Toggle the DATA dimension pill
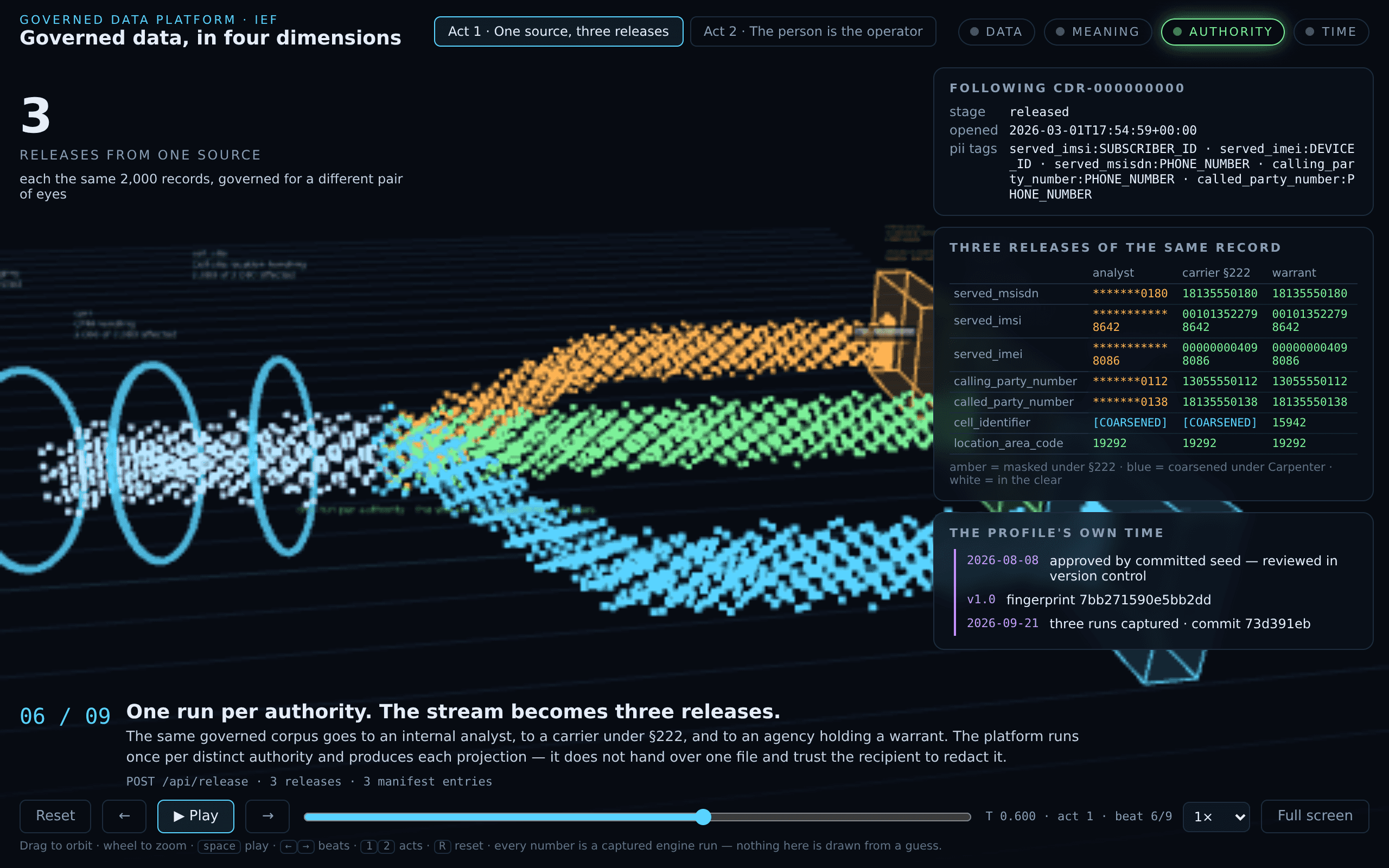 tap(996, 31)
